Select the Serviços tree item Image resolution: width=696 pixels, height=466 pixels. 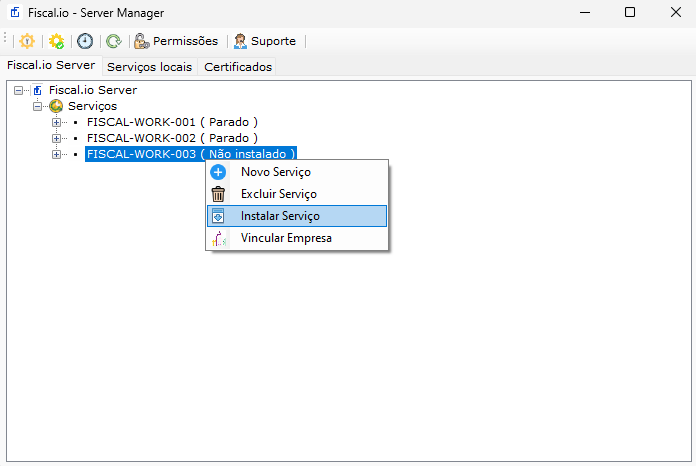click(x=92, y=106)
